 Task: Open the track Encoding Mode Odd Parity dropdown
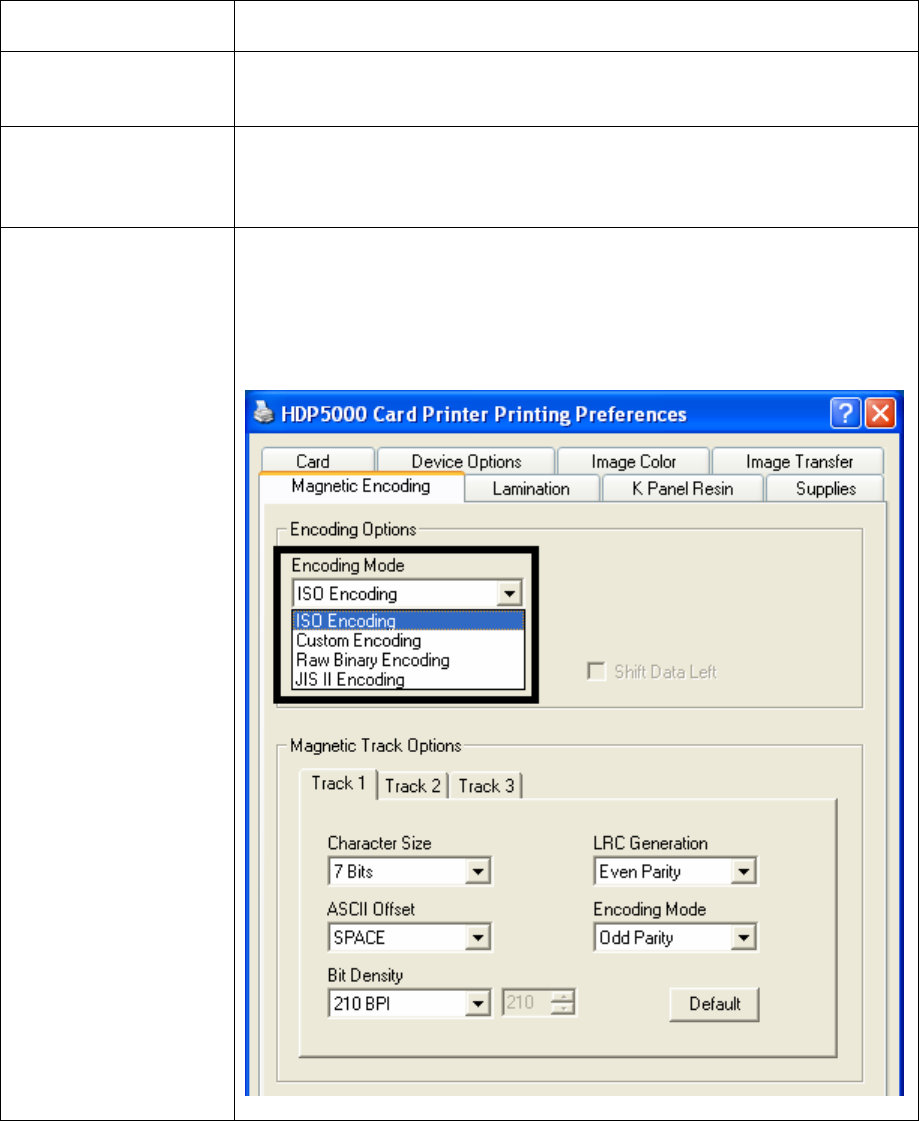pos(675,937)
